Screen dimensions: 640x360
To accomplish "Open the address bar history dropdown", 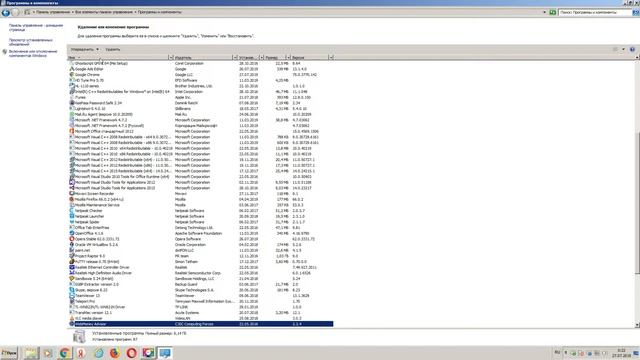I will (544, 12).
